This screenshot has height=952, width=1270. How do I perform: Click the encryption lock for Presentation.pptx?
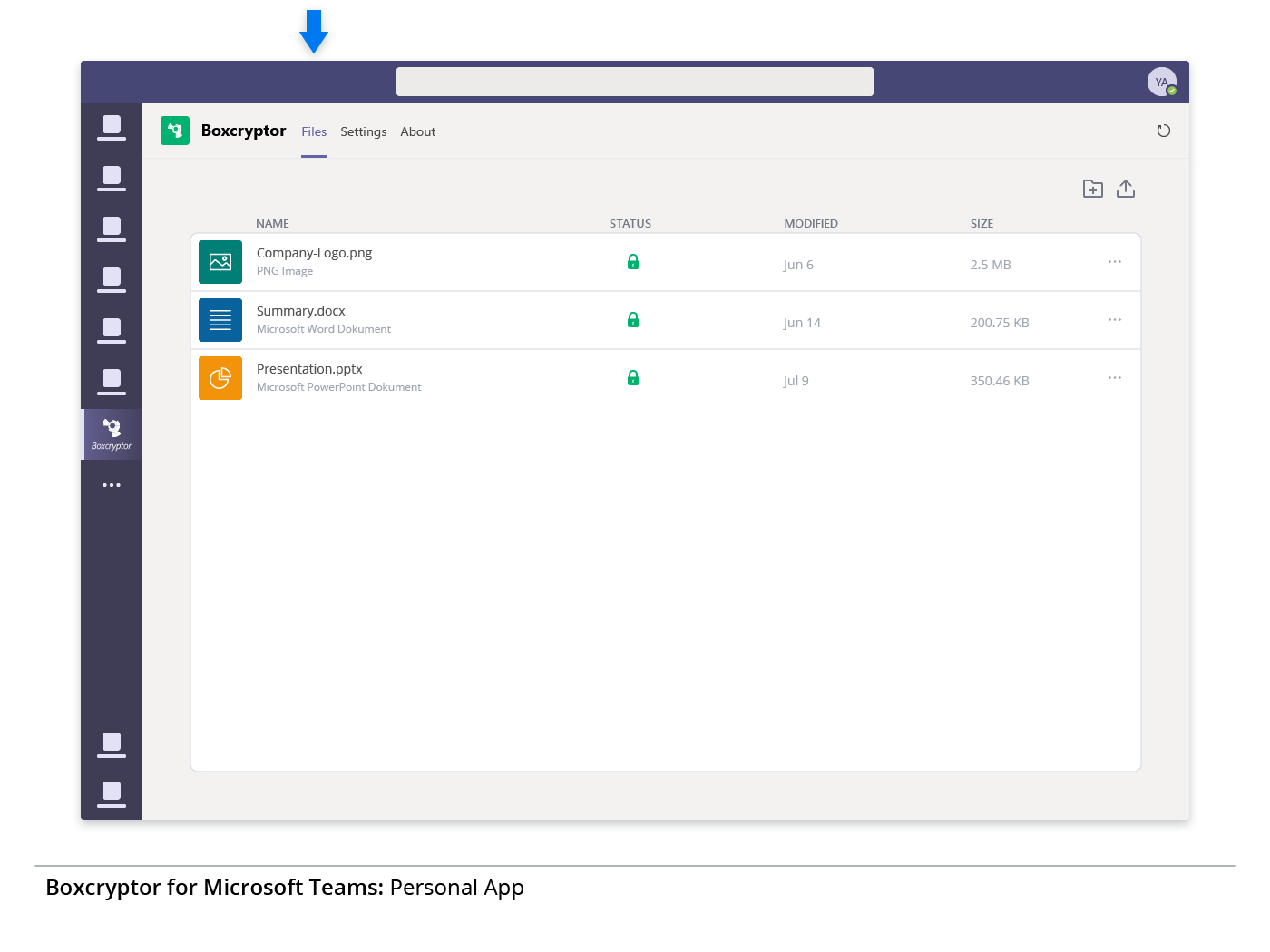coord(633,378)
